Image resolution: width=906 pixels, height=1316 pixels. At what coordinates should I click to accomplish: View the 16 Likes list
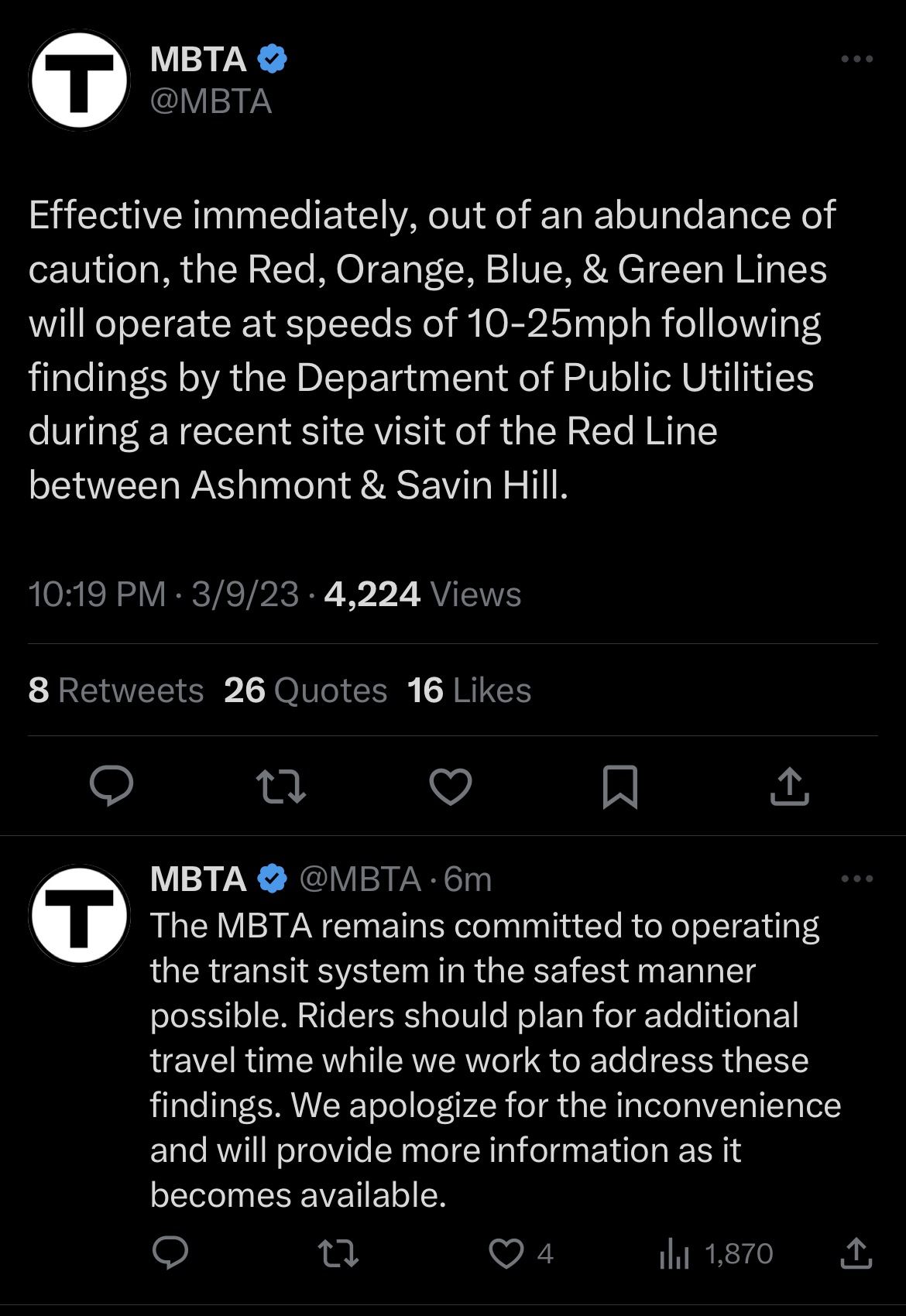tap(469, 690)
